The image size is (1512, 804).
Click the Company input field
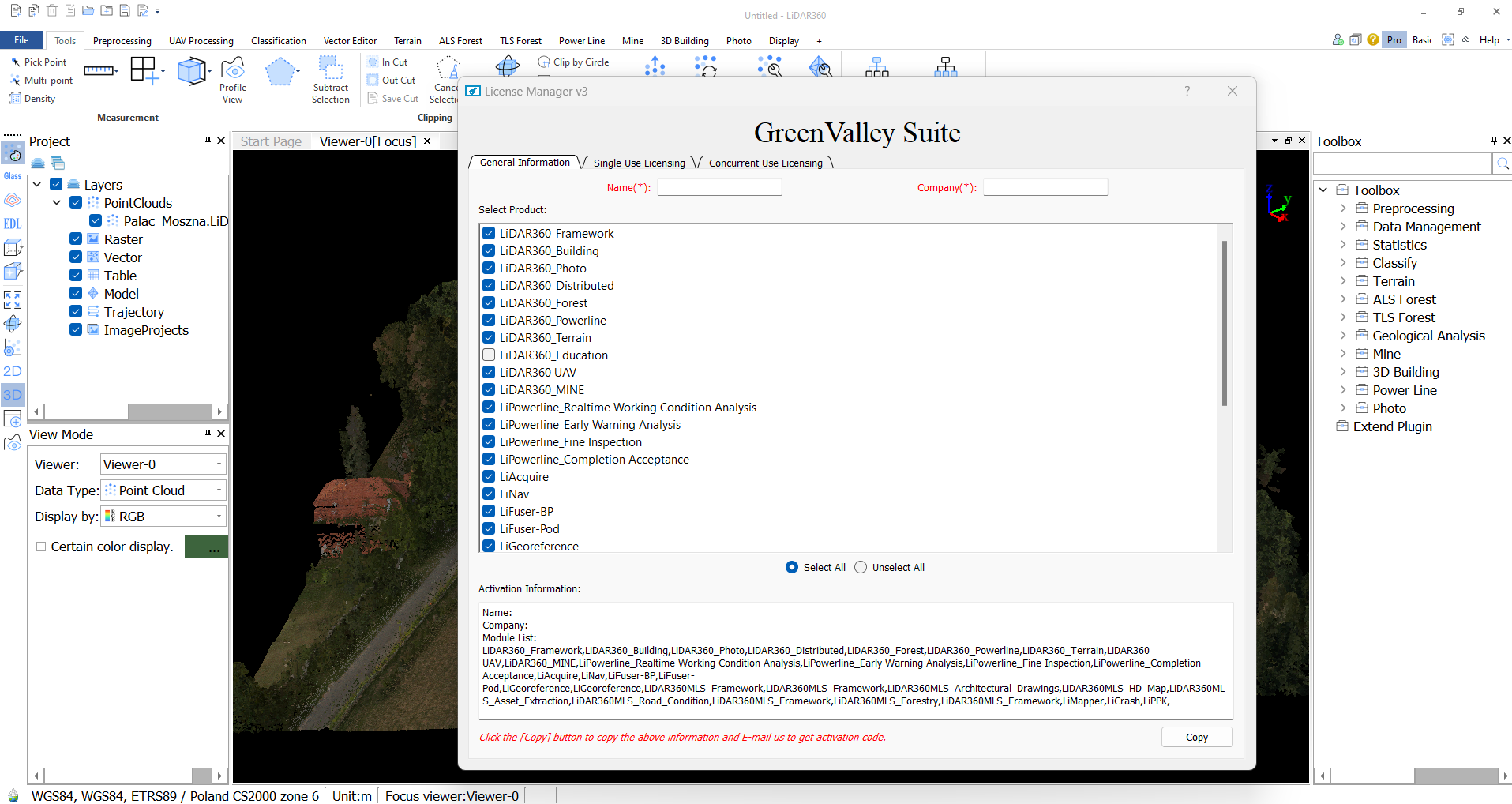click(1045, 187)
